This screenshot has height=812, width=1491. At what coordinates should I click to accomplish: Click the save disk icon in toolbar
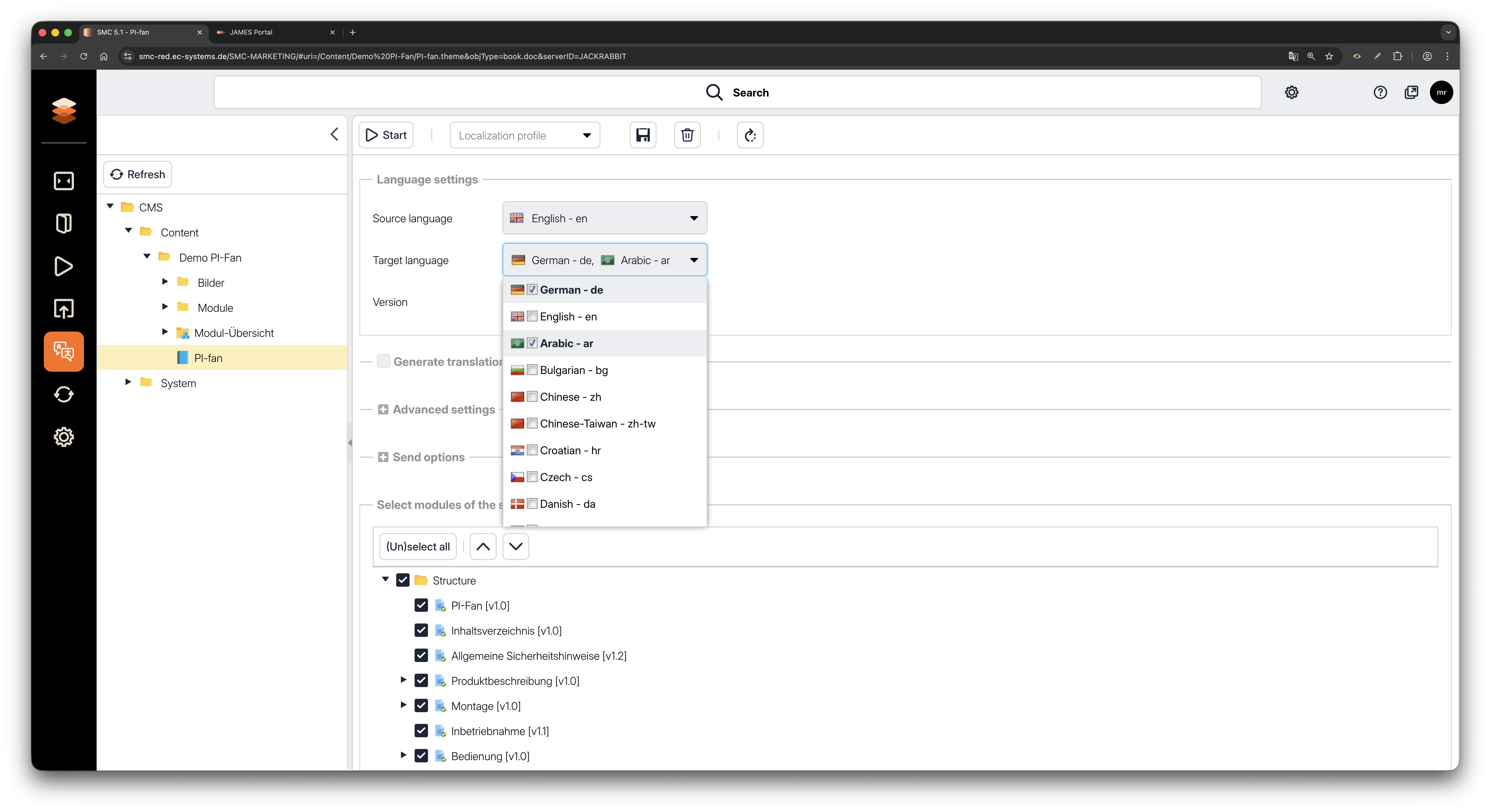(643, 135)
